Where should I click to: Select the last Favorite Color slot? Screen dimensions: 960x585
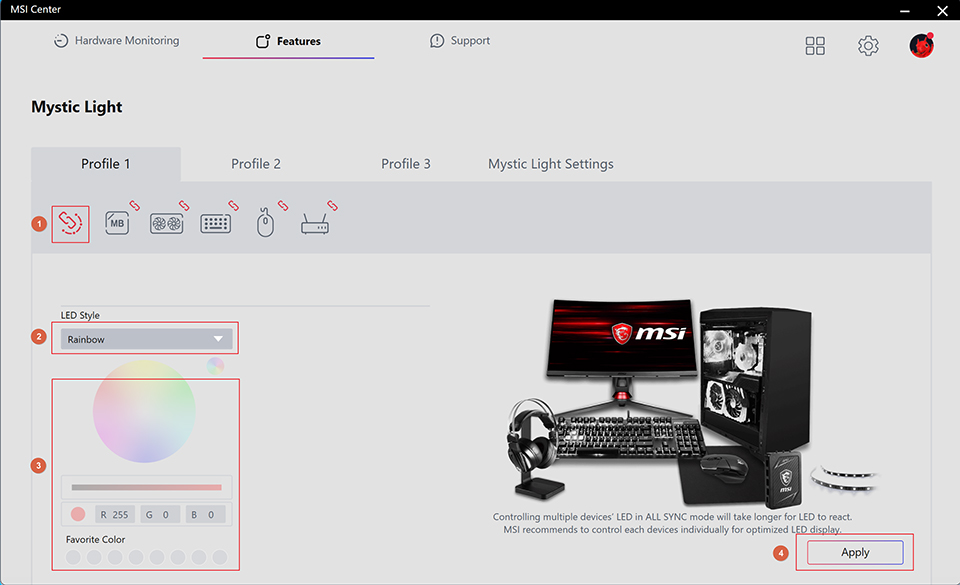220,557
